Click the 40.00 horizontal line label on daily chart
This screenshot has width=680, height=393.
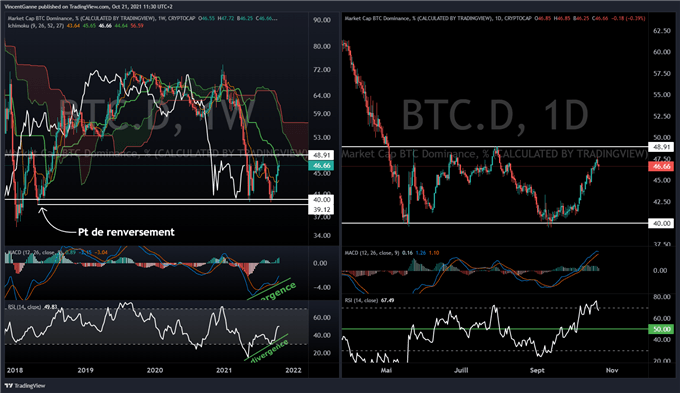[662, 223]
